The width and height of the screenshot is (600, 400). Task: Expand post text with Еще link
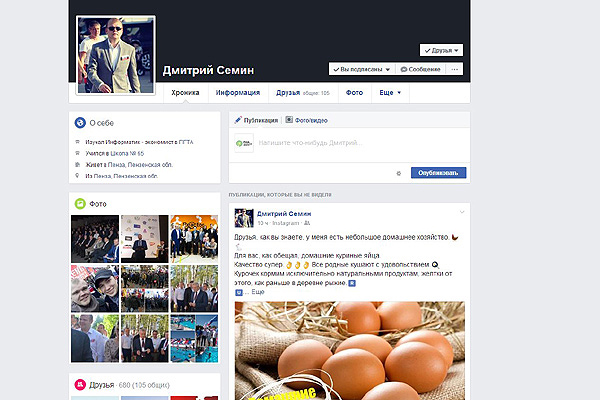click(258, 292)
